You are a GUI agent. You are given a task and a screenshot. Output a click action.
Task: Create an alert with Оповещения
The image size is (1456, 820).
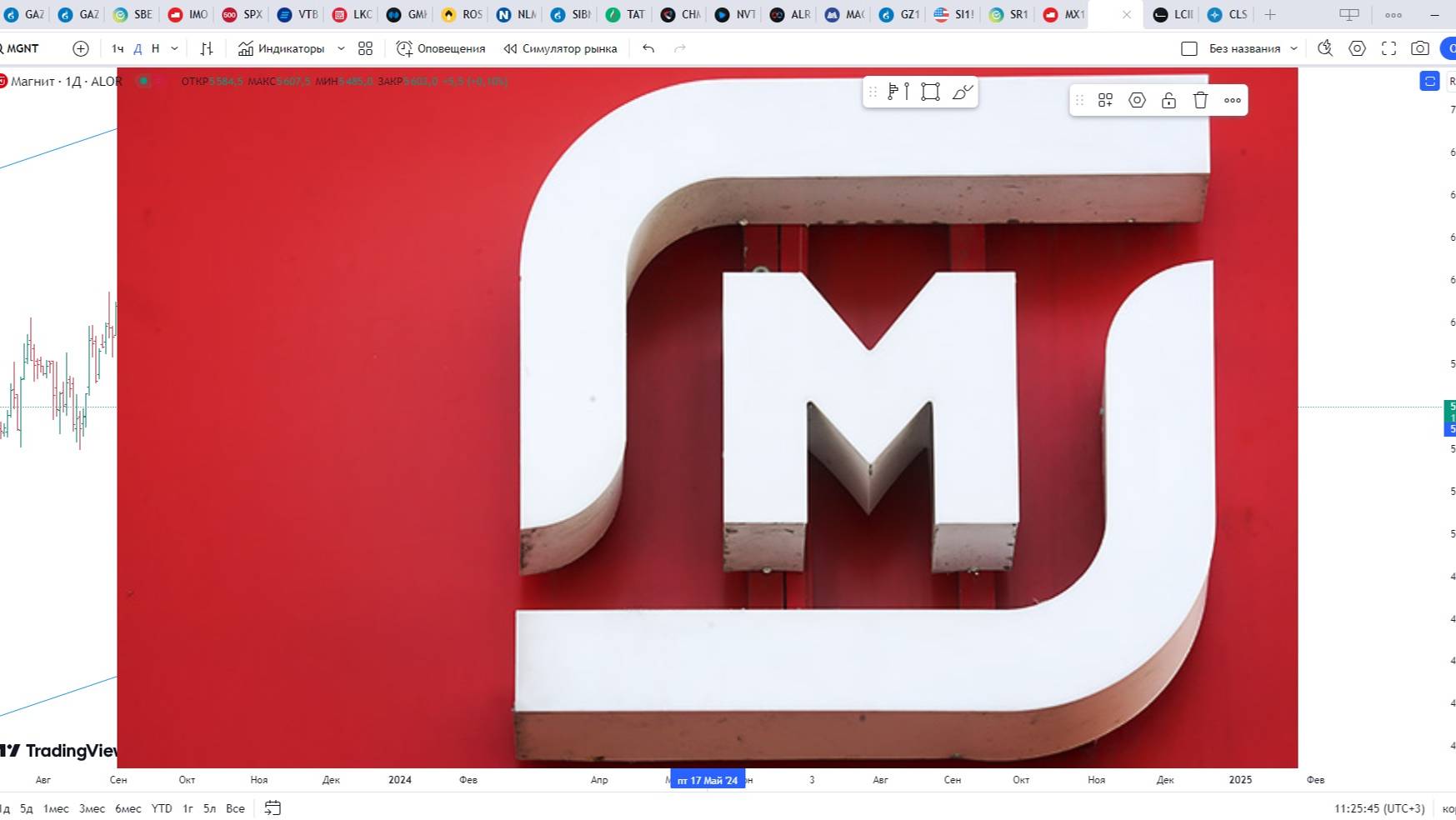coord(441,48)
